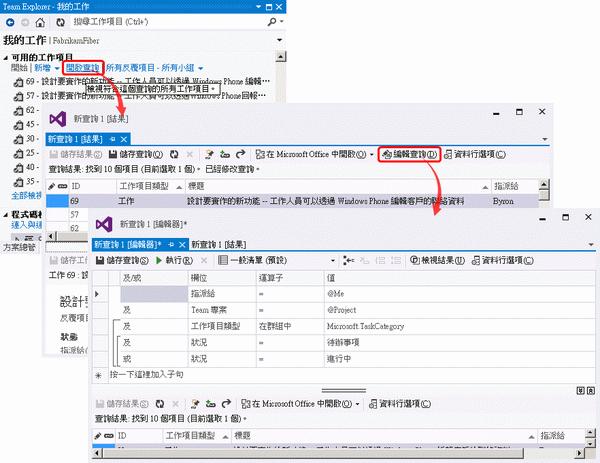Switch to 新查詢 1 [結果] tab in editor window

[218, 245]
